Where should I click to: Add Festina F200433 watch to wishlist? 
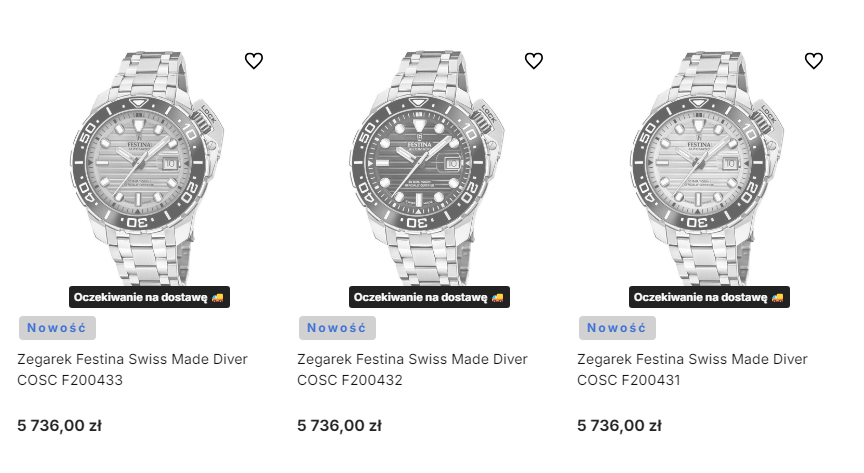pyautogui.click(x=254, y=61)
